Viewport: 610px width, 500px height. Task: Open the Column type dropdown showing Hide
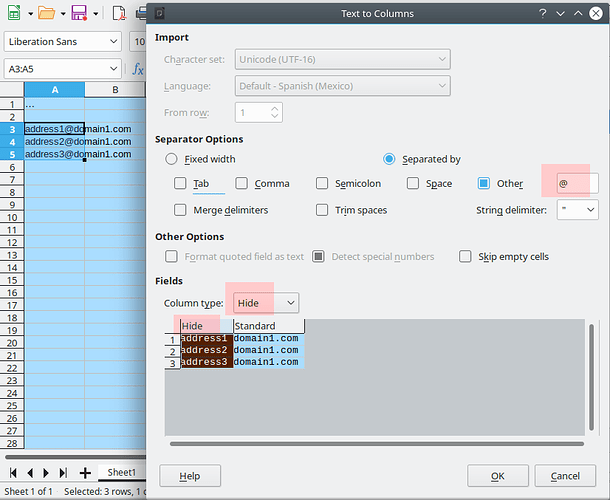[x=266, y=303]
